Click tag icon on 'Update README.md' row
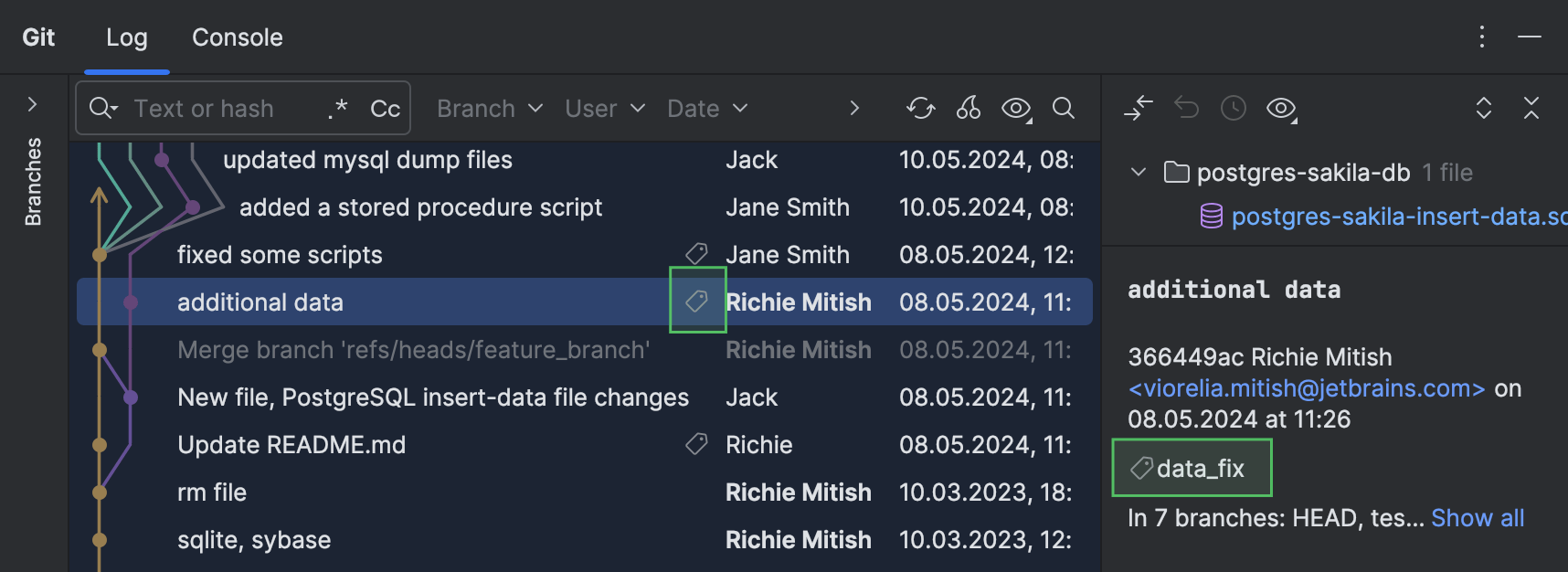Viewport: 1568px width, 572px height. (x=696, y=444)
